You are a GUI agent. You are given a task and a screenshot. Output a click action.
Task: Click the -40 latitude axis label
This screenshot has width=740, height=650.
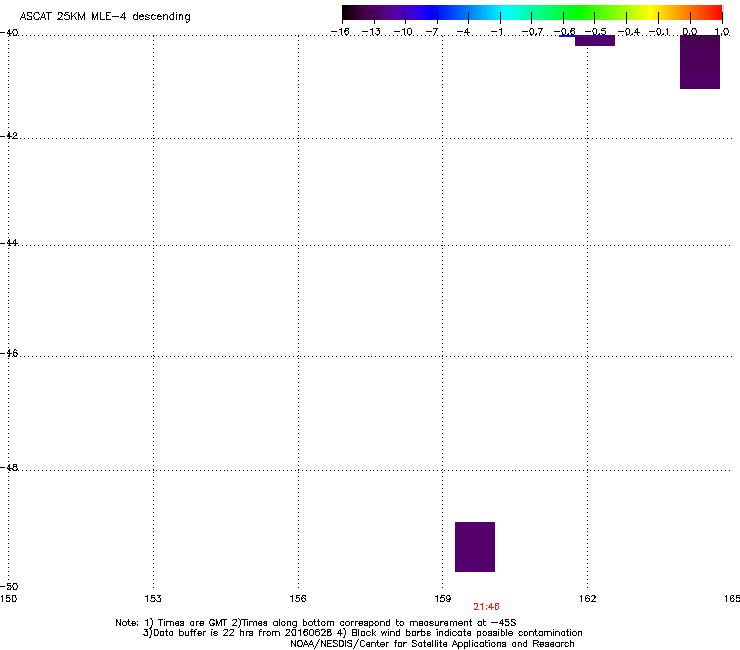[x=9, y=33]
